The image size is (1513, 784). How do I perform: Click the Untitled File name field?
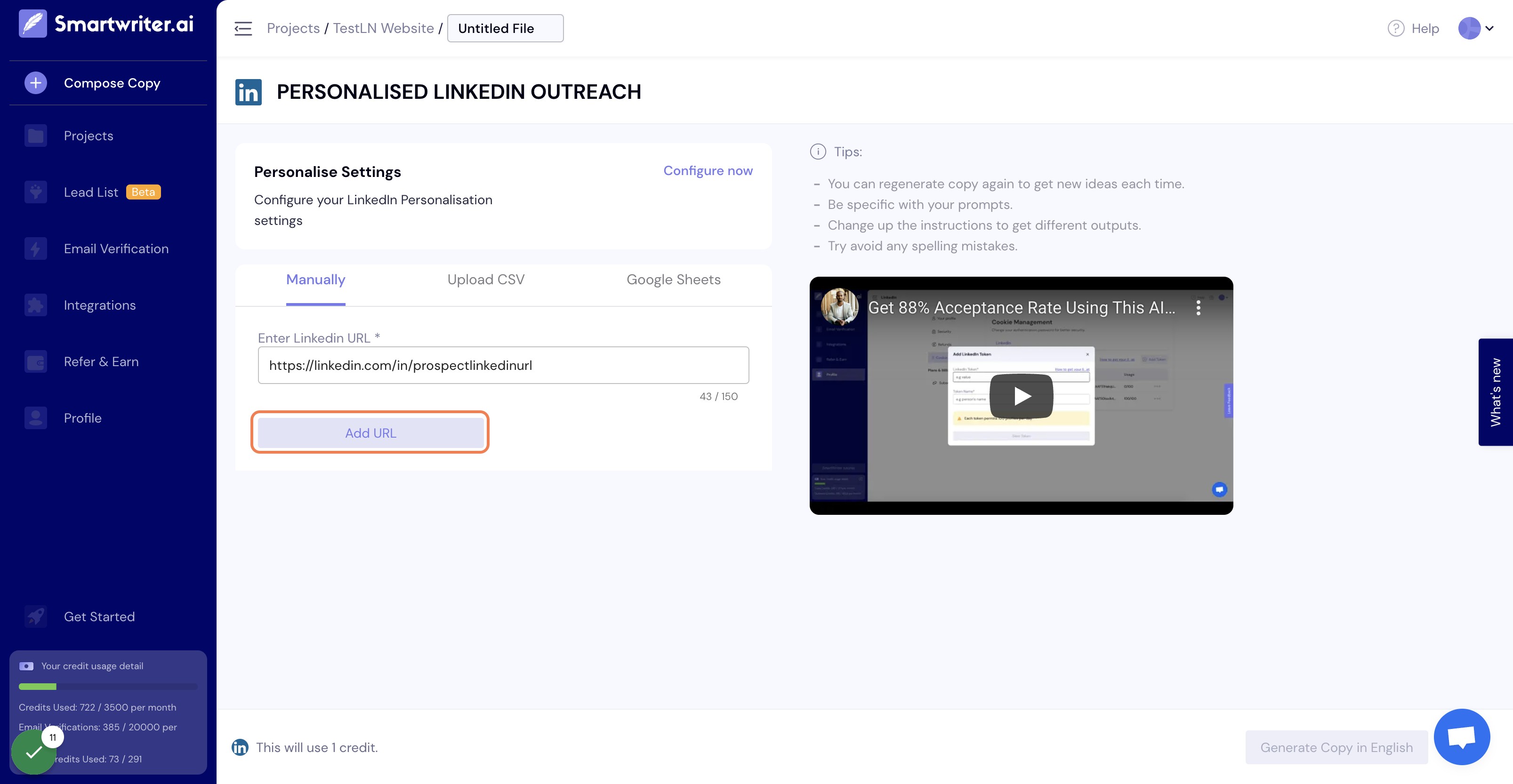[x=505, y=28]
